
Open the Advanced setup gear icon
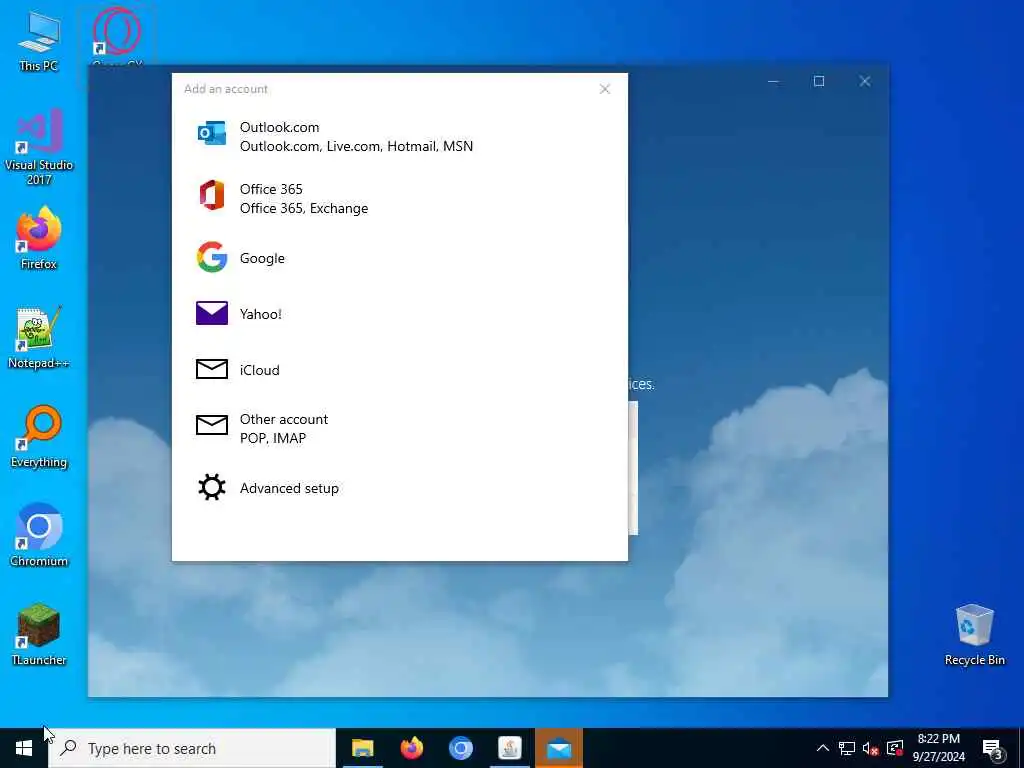point(212,487)
